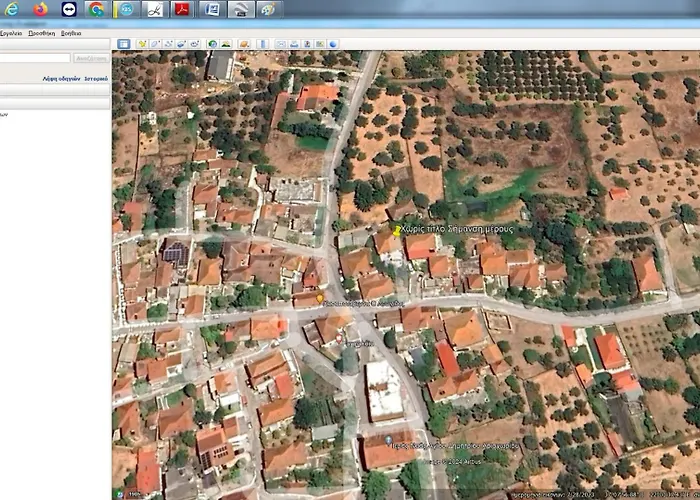Screen dimensions: 700x500
Task: Click the Λήψη οδηγιών link
Action: point(59,77)
